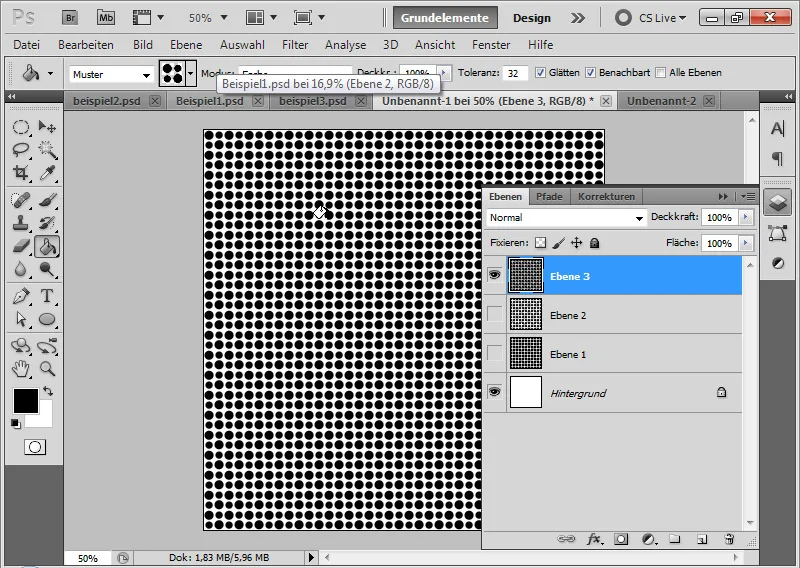Select the Zoom tool
The height and width of the screenshot is (568, 800).
(x=47, y=368)
